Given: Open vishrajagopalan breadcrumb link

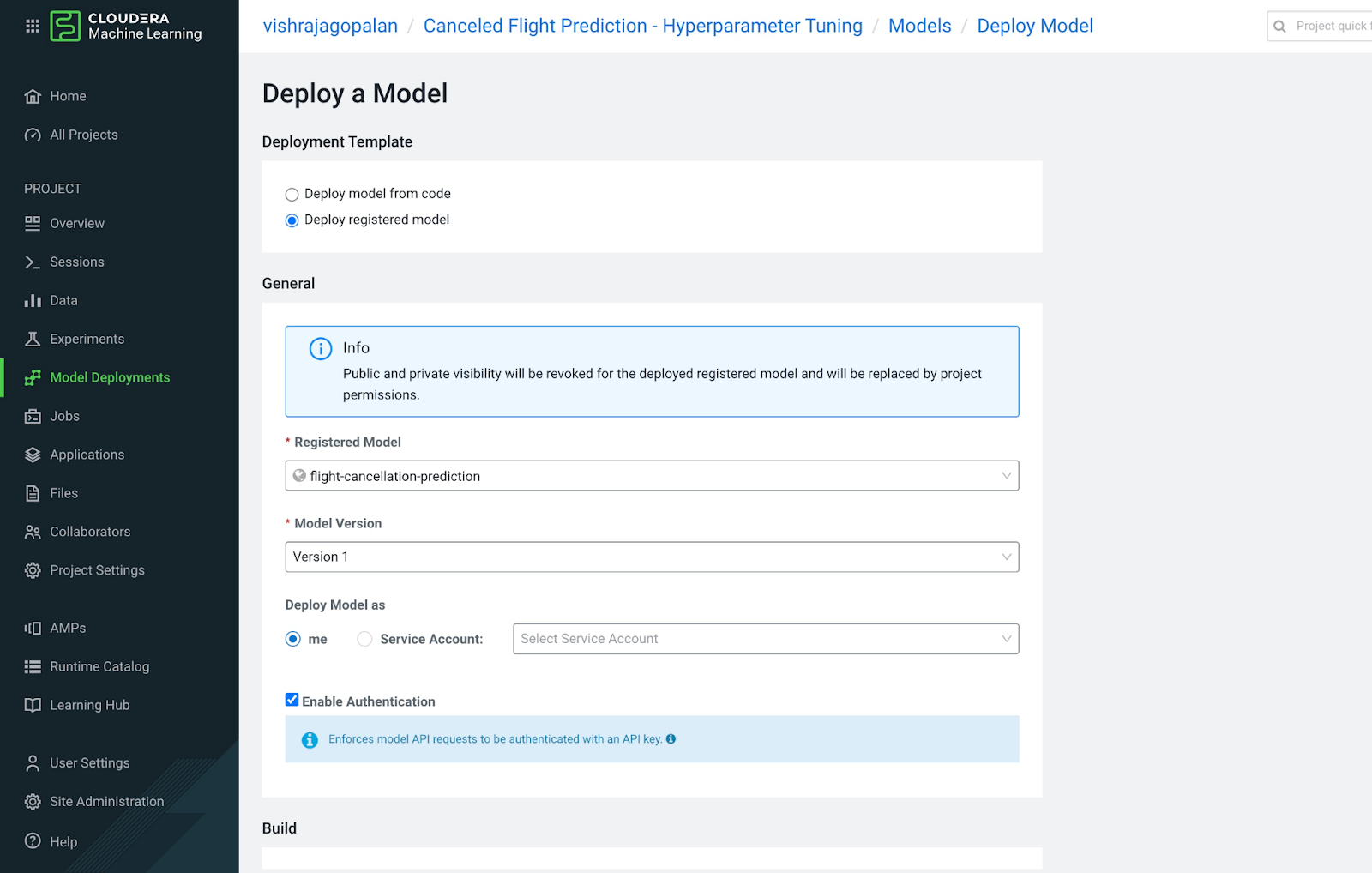Looking at the screenshot, I should coord(330,26).
